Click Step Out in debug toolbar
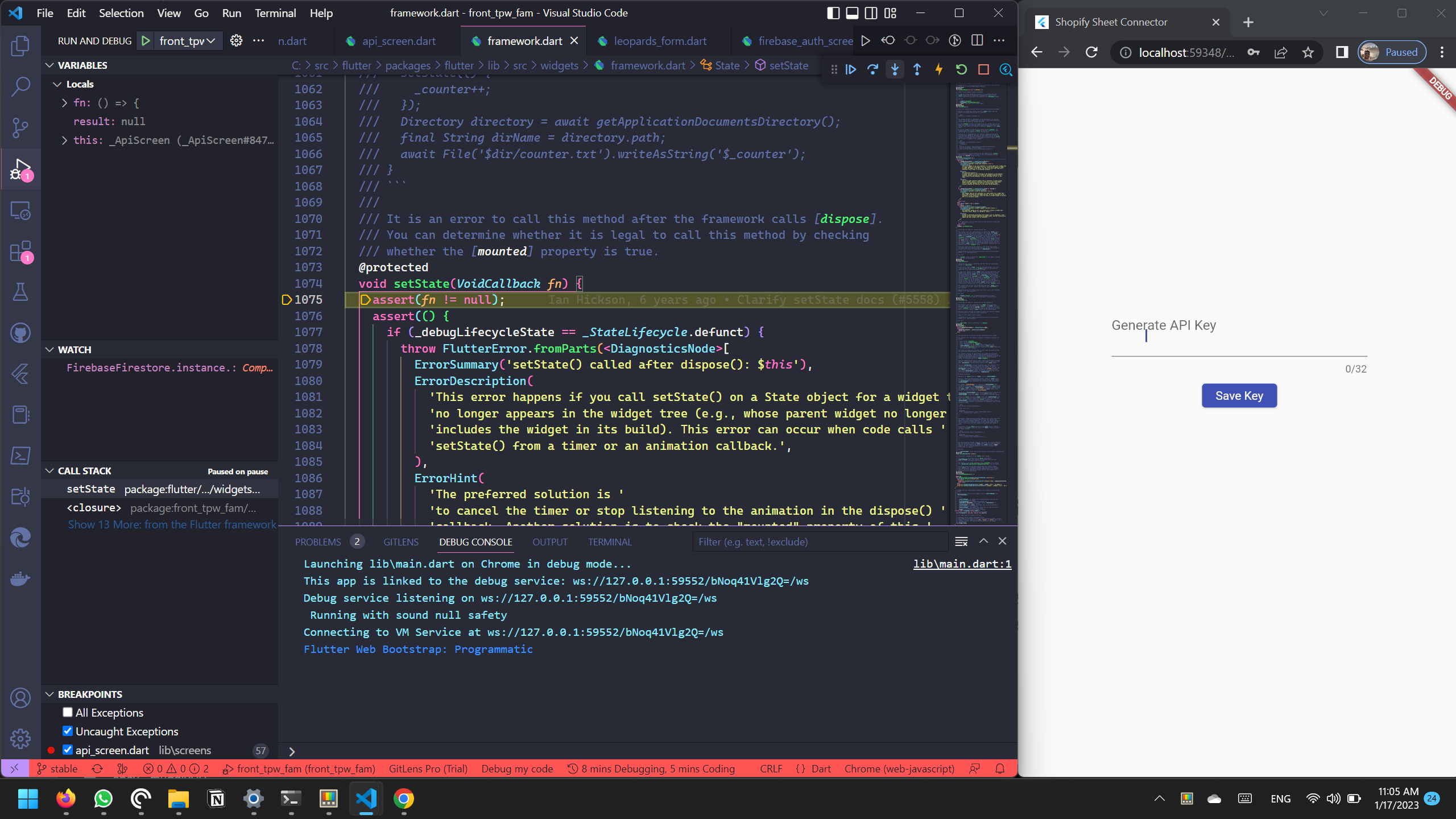 coord(917,69)
